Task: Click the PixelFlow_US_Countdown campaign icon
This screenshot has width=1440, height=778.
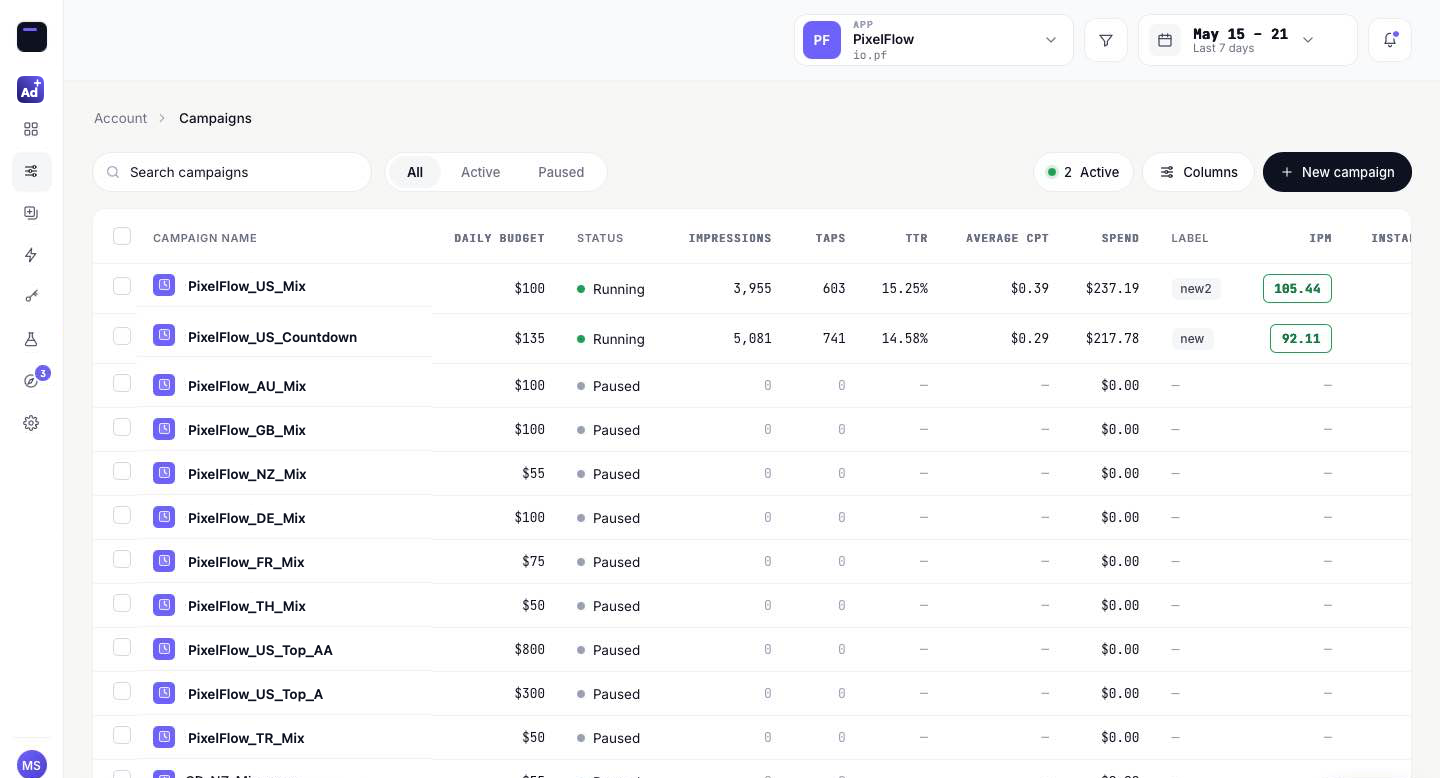Action: tap(164, 335)
